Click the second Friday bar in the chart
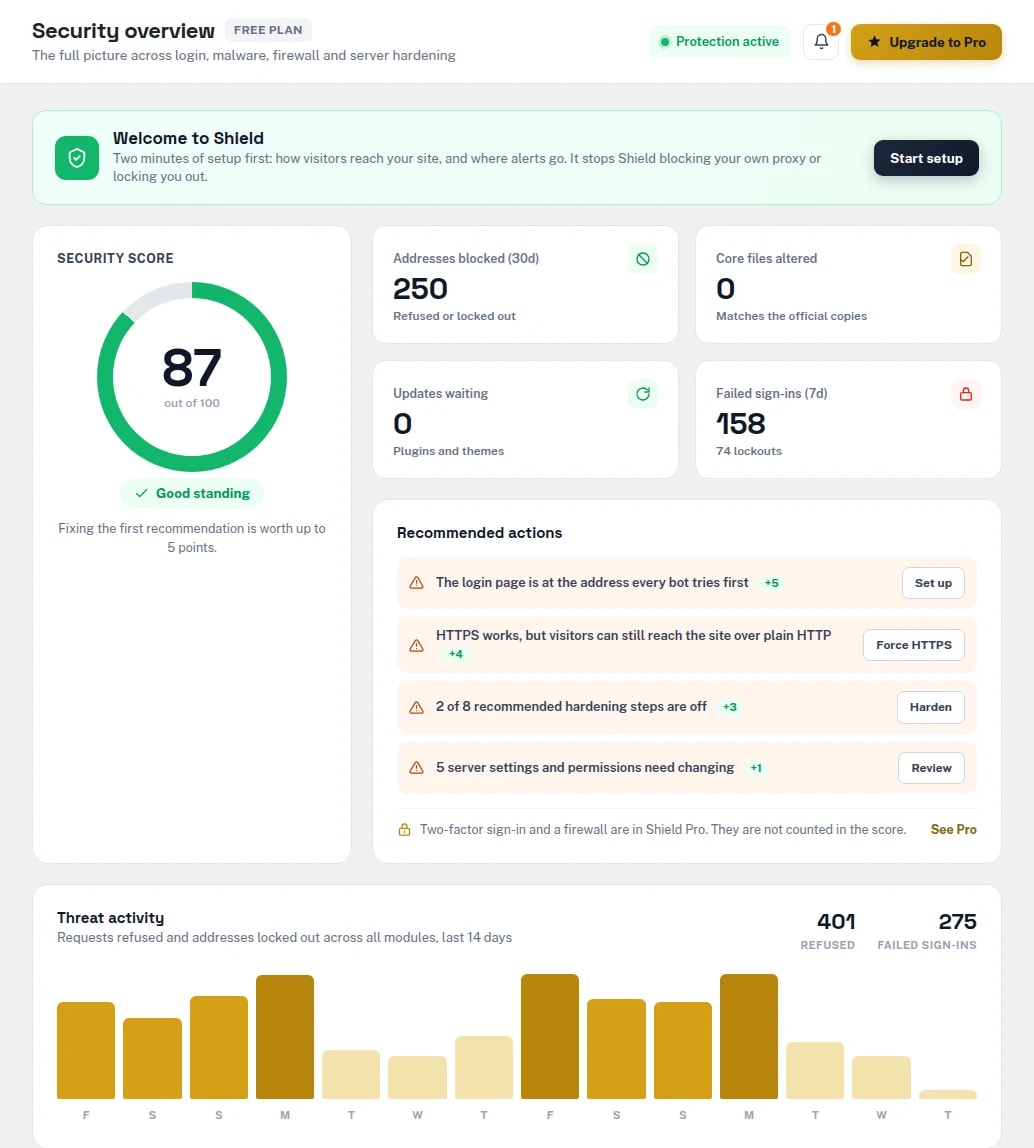 click(x=550, y=1037)
